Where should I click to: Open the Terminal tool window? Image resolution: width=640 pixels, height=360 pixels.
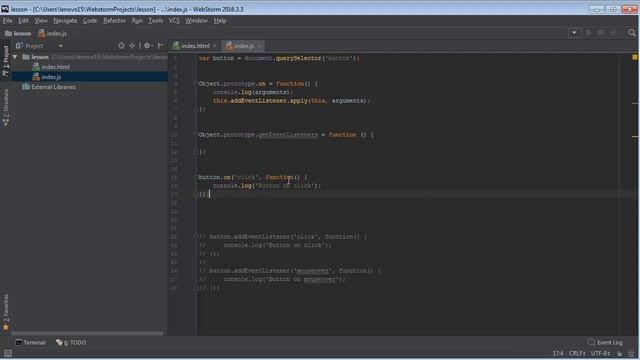31,342
